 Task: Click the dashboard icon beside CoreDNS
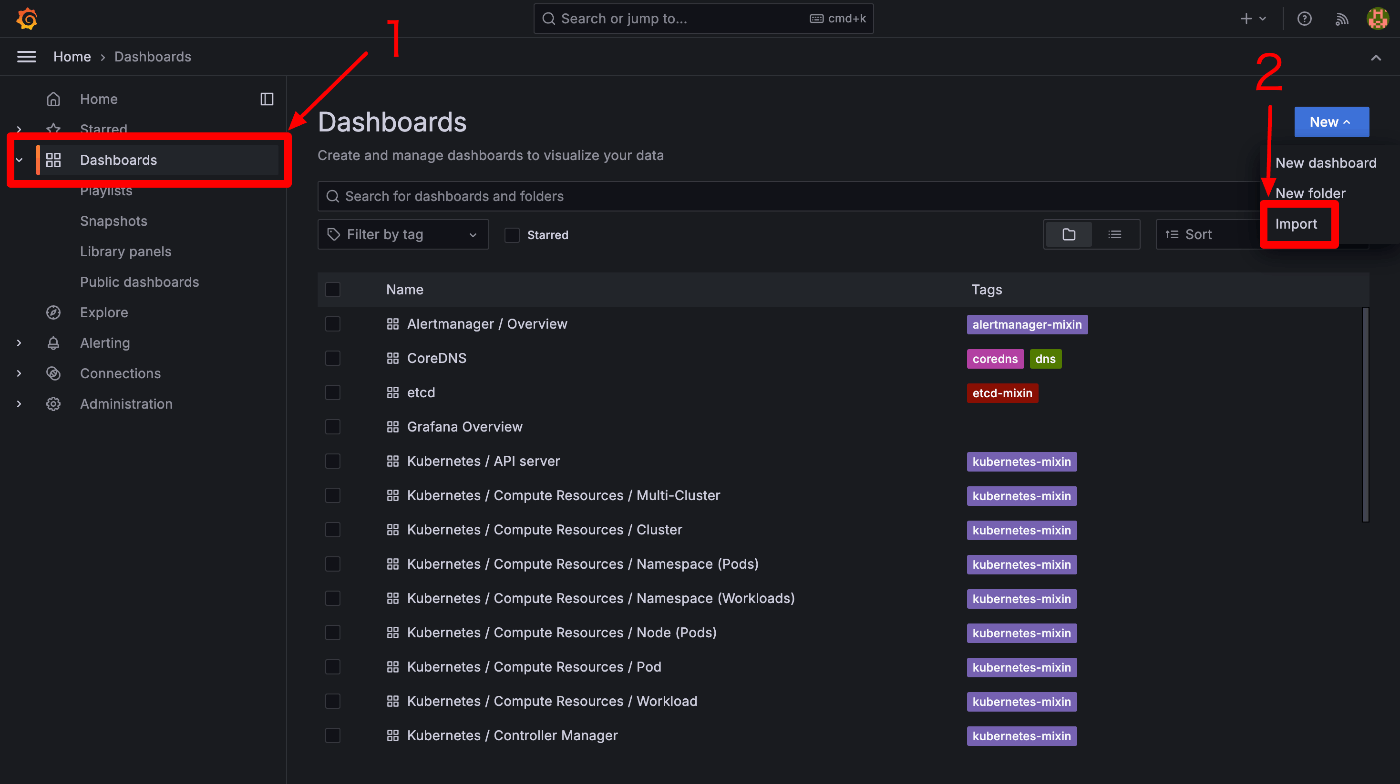pyautogui.click(x=393, y=359)
